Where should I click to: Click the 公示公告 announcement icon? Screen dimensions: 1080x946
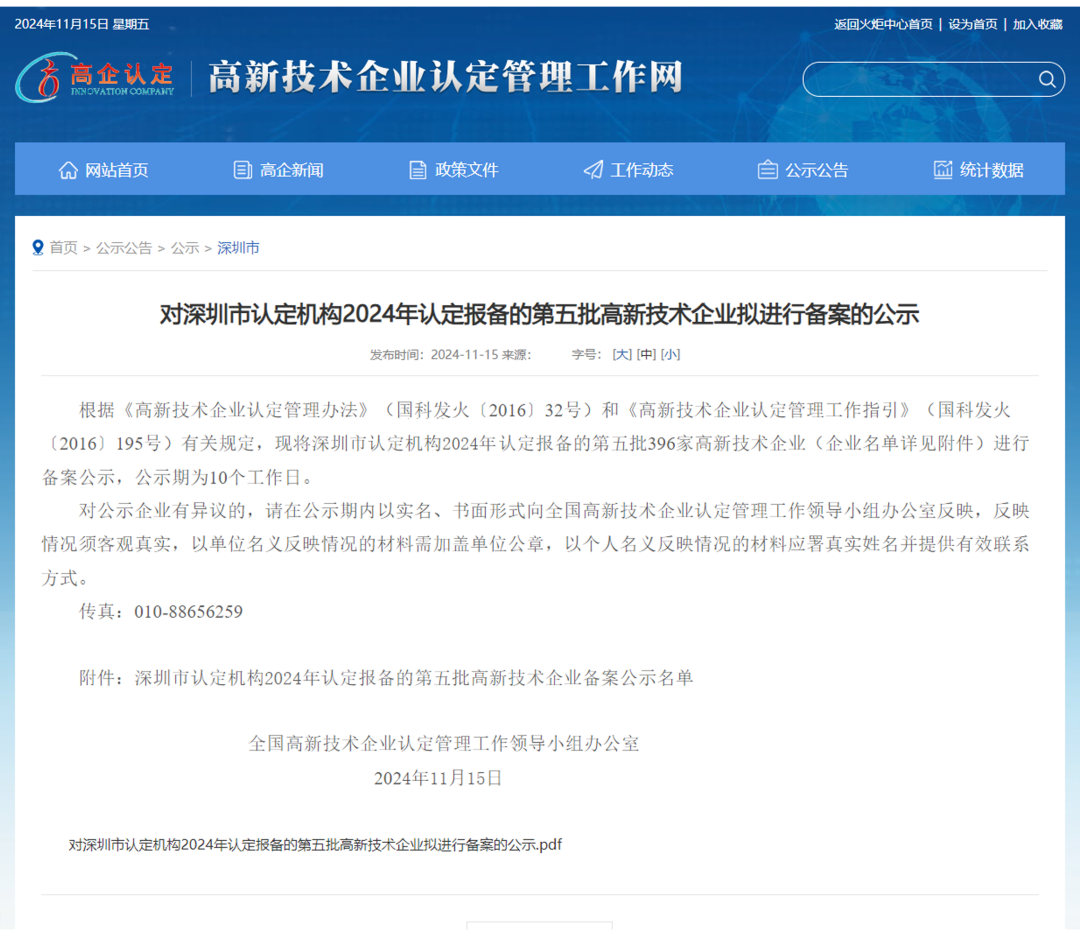[x=768, y=170]
